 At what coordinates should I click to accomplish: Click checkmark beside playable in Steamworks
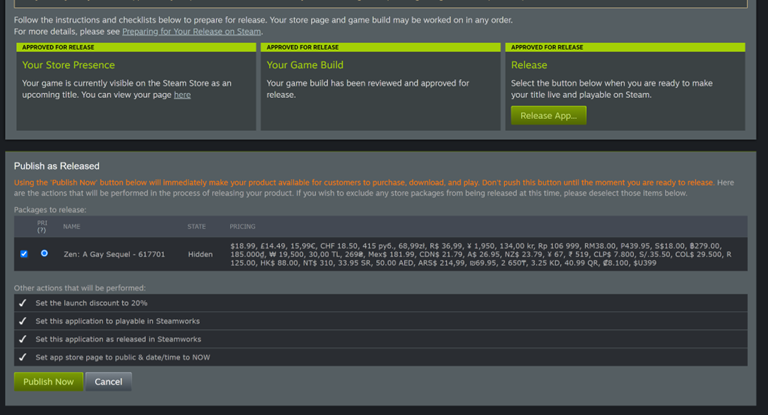pos(23,321)
